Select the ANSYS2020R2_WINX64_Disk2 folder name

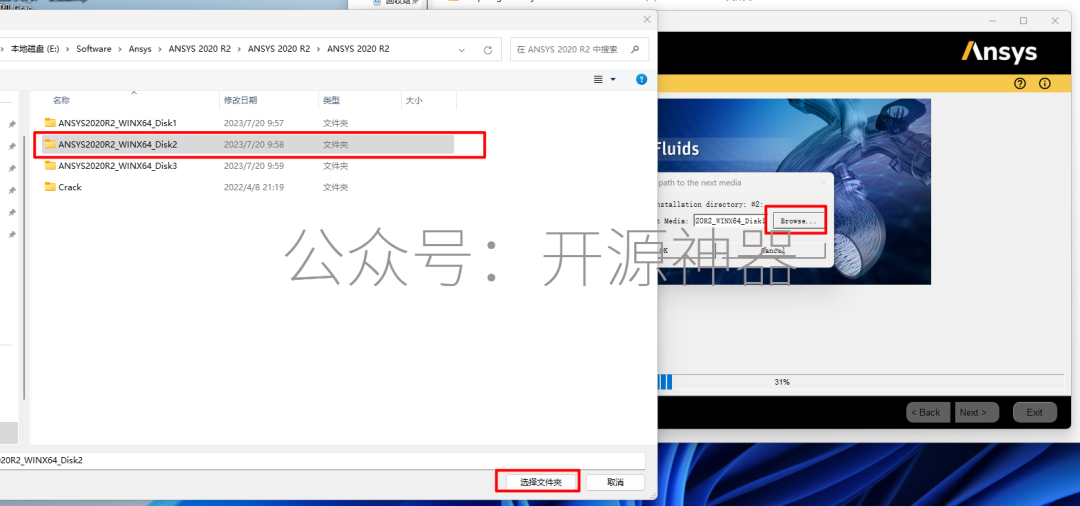118,145
